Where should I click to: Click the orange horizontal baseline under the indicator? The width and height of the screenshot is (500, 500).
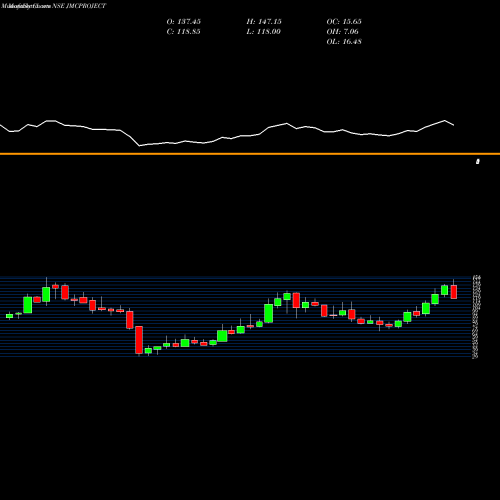click(x=250, y=154)
